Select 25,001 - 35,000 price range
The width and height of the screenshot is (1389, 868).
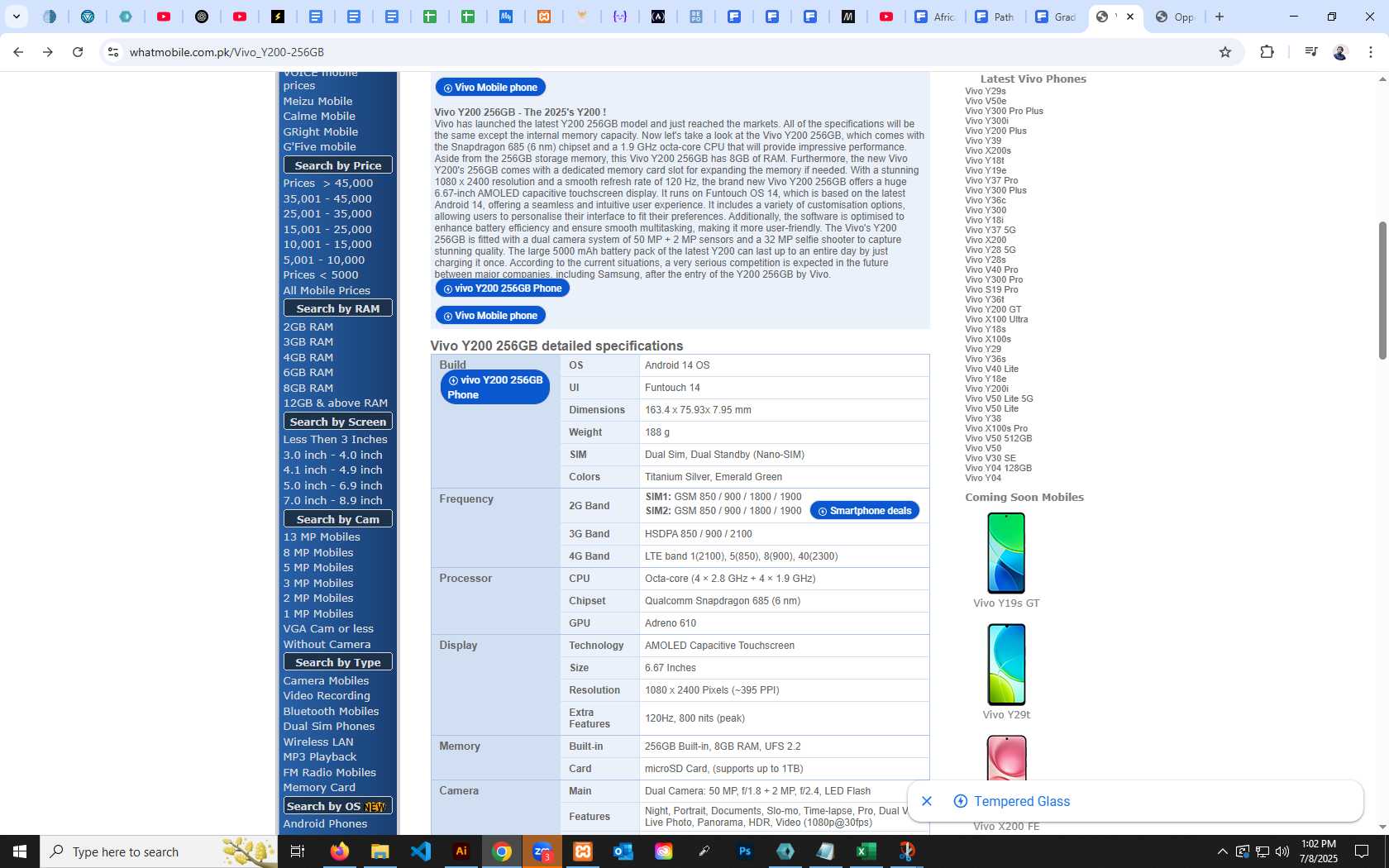coord(327,214)
